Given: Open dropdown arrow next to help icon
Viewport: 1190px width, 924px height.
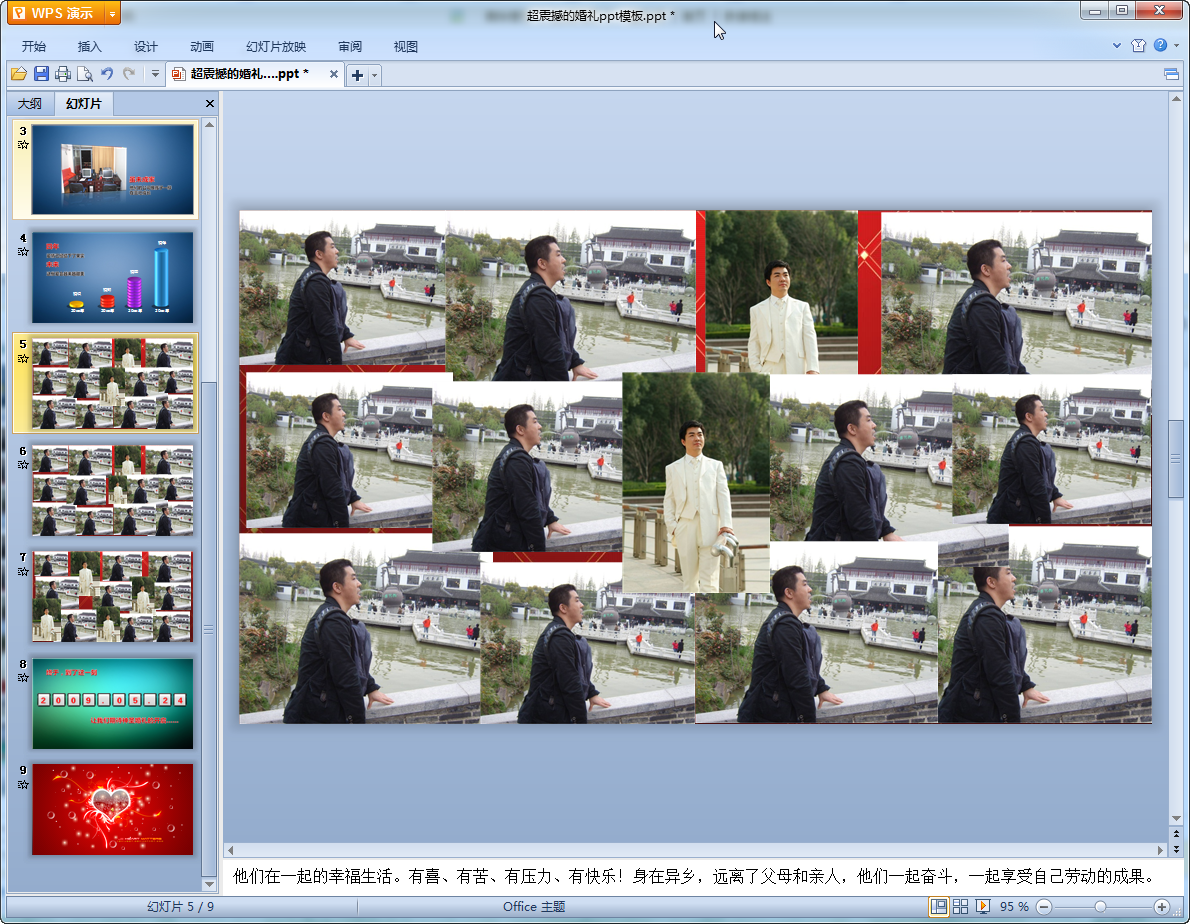Looking at the screenshot, I should [x=1176, y=46].
